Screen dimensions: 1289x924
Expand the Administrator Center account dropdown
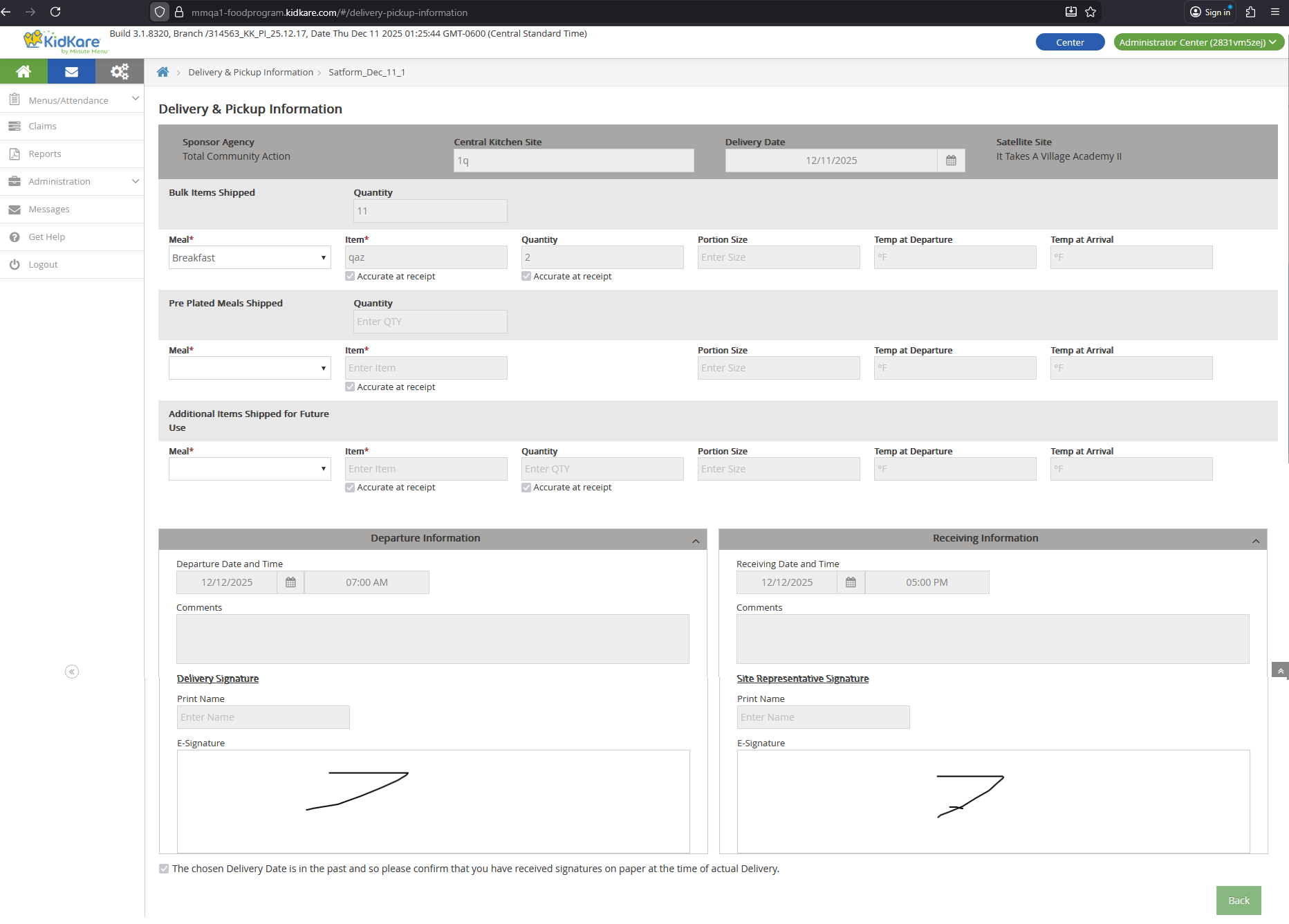1198,42
